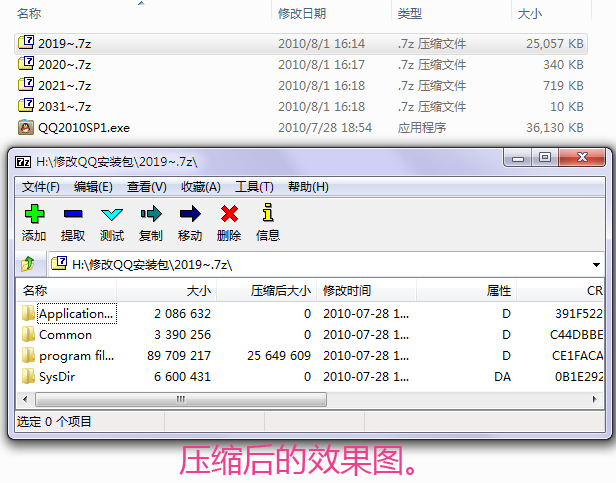Click the 2031~.7z file name
This screenshot has height=483, width=616.
pos(64,107)
